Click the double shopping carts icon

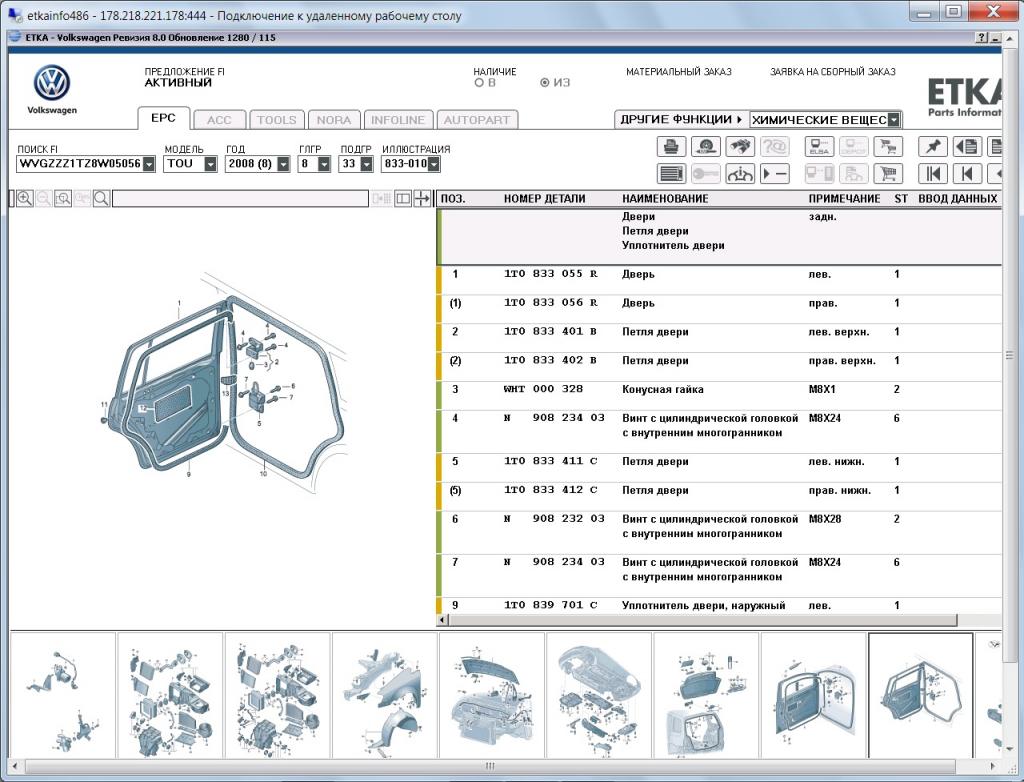[x=888, y=146]
